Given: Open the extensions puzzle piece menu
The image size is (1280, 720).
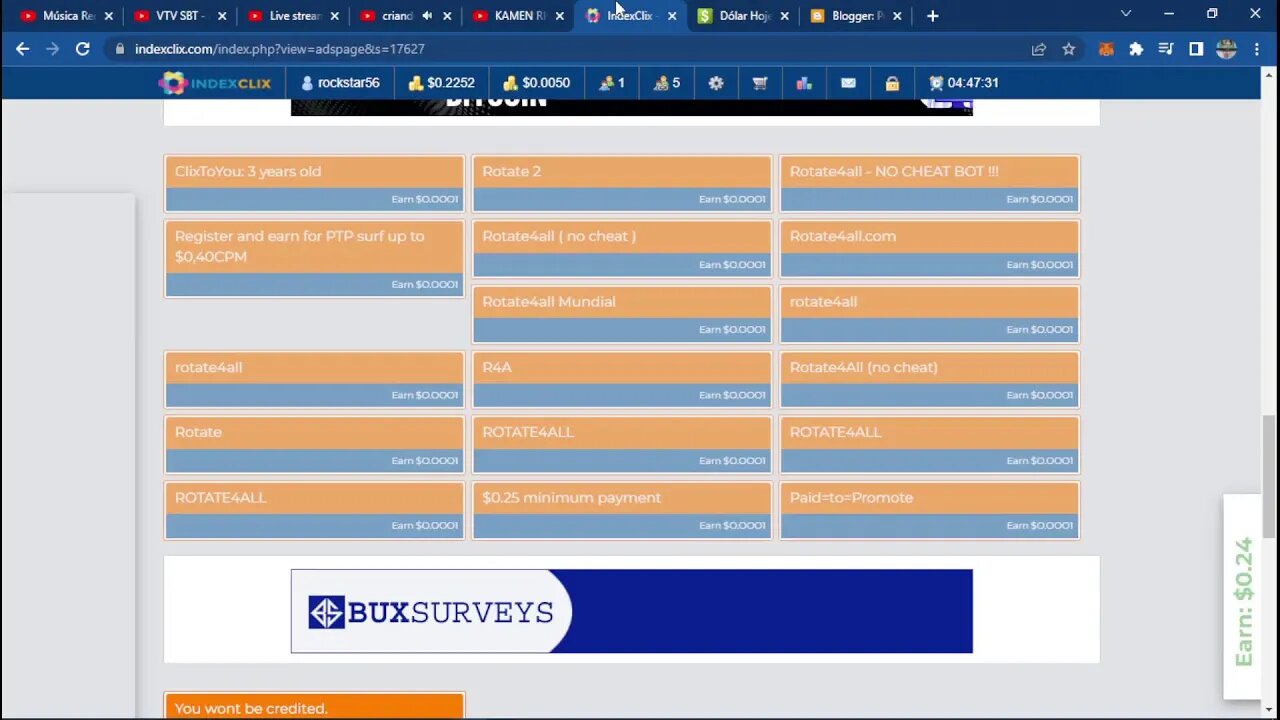Looking at the screenshot, I should (1136, 49).
